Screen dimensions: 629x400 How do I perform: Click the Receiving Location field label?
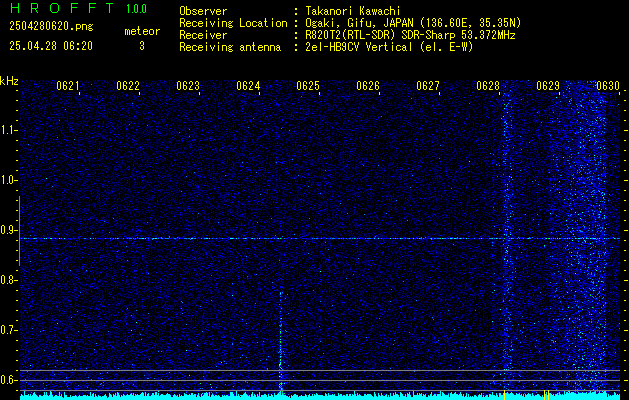coord(233,23)
